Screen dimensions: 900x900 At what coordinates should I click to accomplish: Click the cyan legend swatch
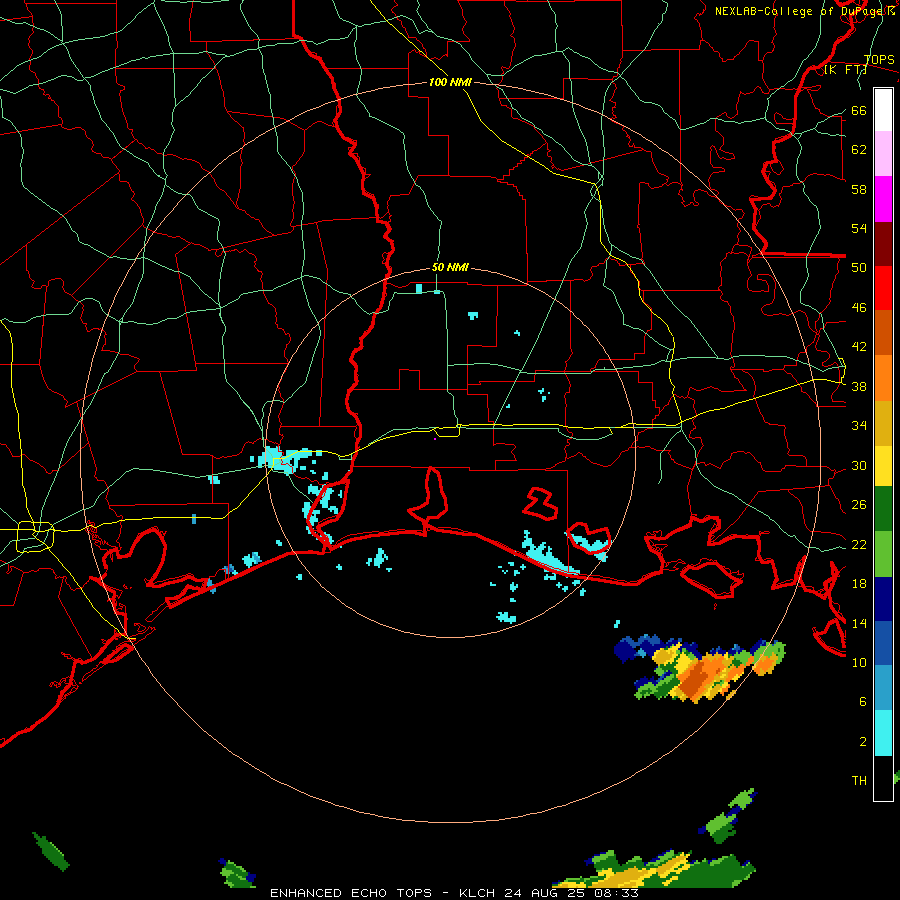[883, 734]
